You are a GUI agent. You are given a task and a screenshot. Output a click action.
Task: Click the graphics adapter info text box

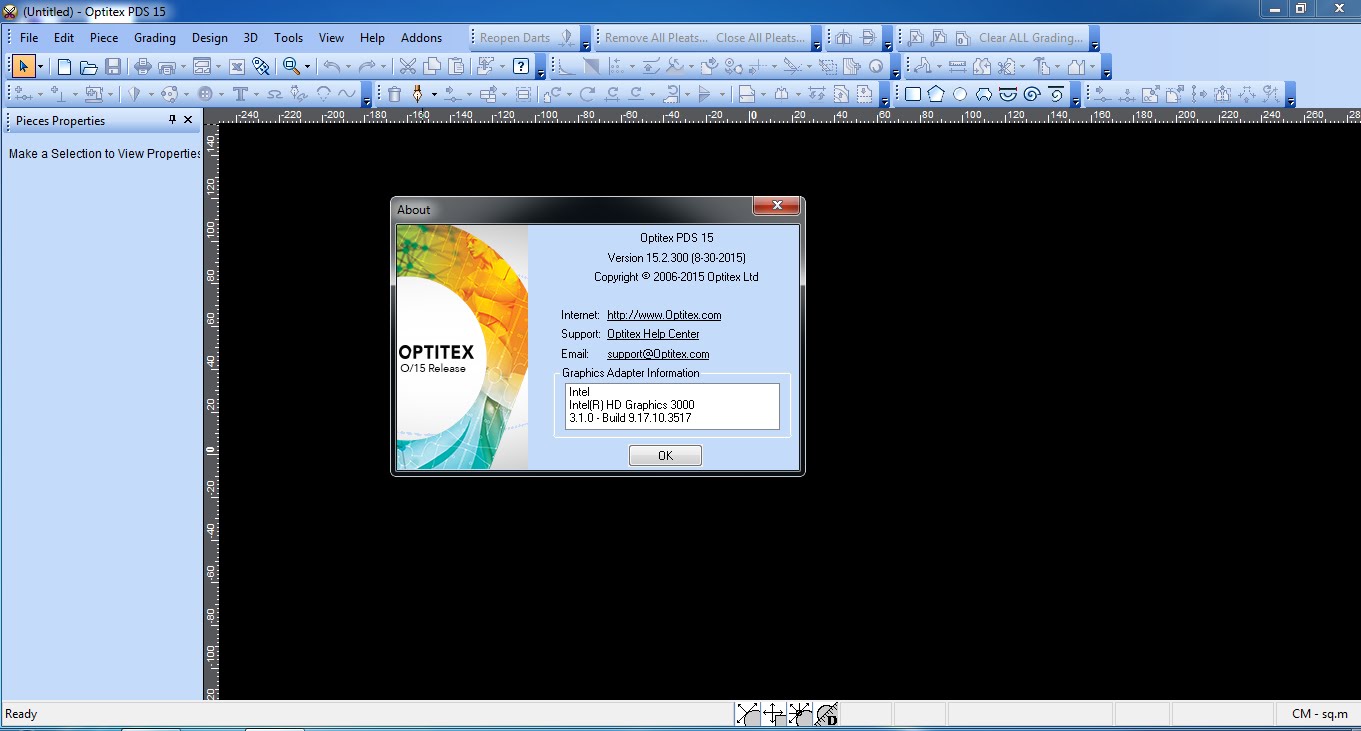coord(672,406)
